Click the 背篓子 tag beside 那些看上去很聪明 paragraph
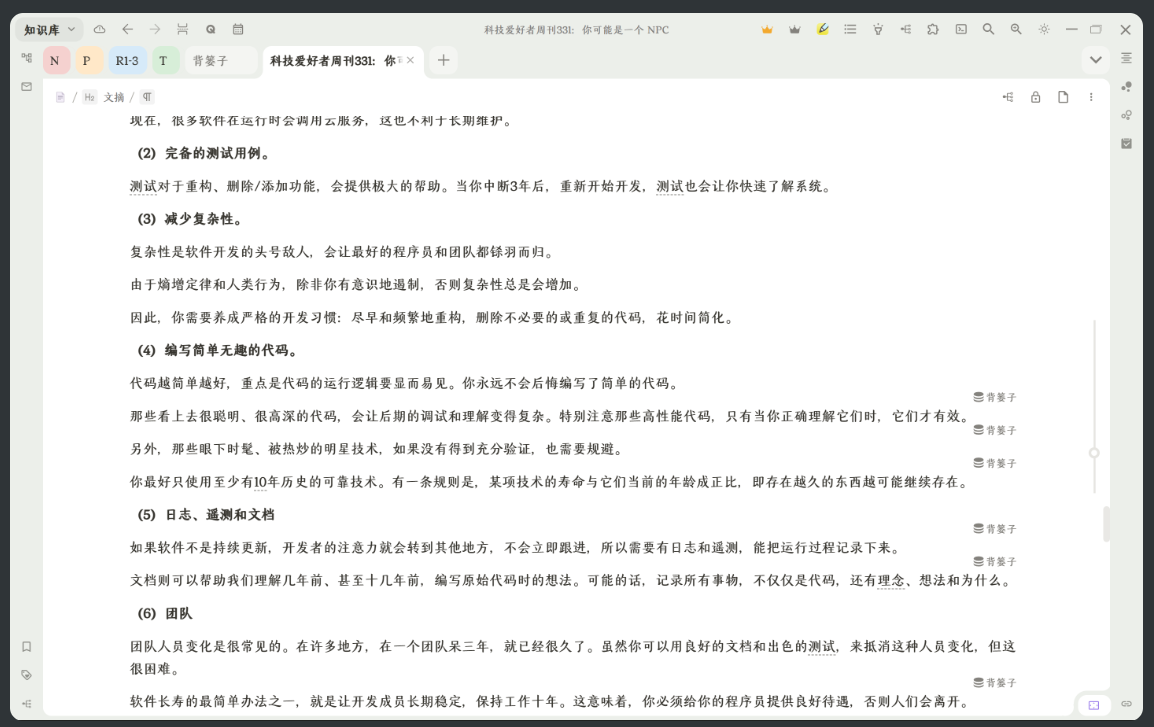This screenshot has width=1154, height=727. pos(994,397)
